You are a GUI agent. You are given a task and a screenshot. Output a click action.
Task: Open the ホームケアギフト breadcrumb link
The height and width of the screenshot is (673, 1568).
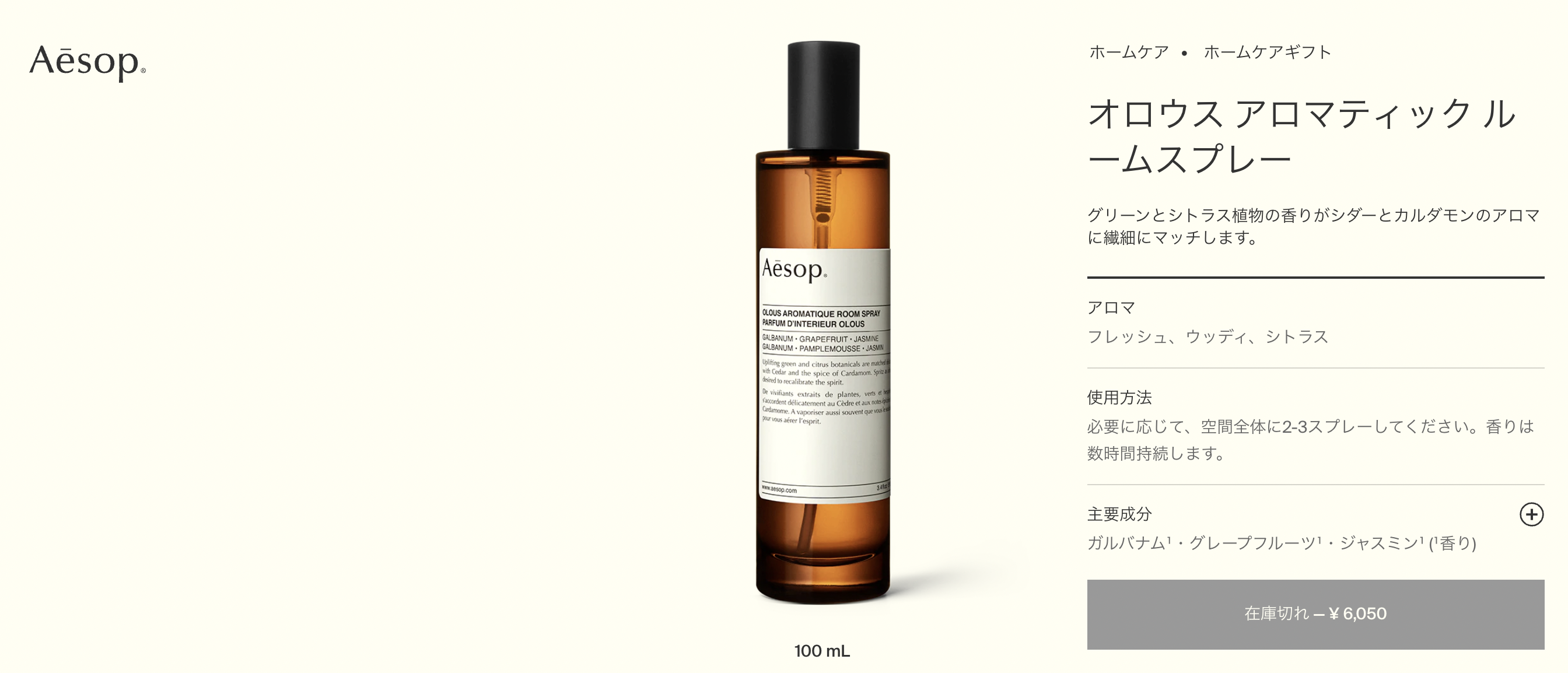click(1268, 52)
